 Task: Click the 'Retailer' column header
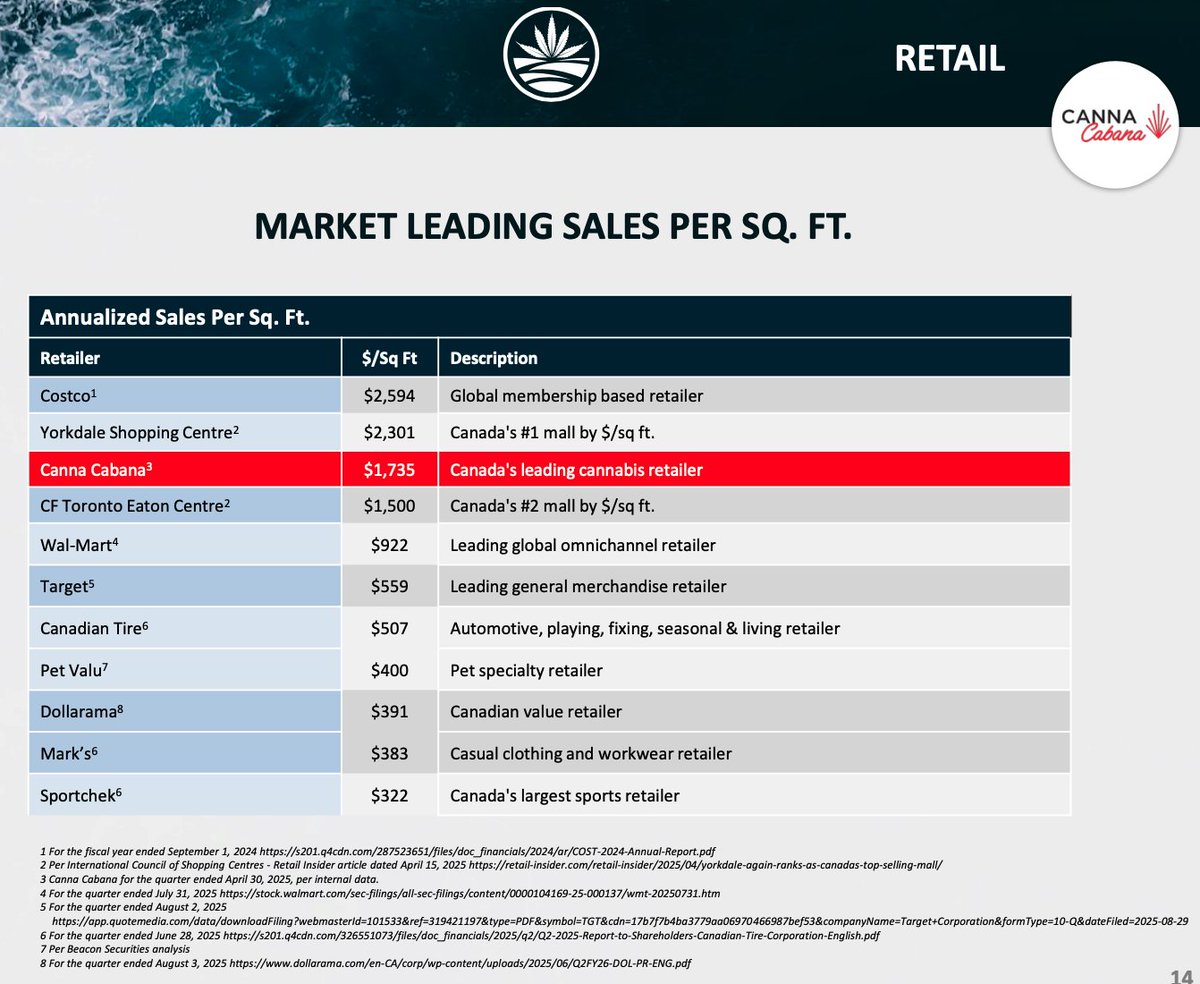(186, 358)
